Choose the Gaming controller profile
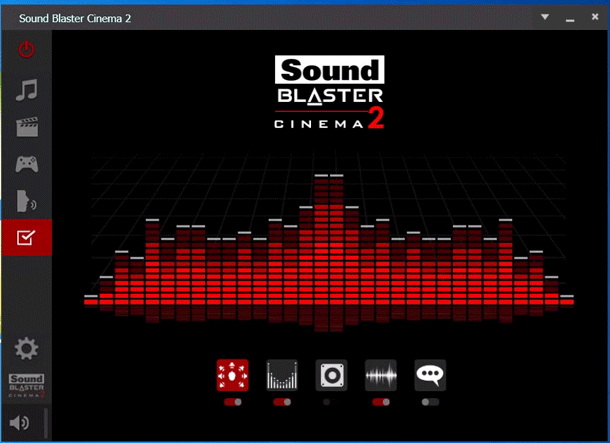Image resolution: width=610 pixels, height=443 pixels. [x=26, y=163]
